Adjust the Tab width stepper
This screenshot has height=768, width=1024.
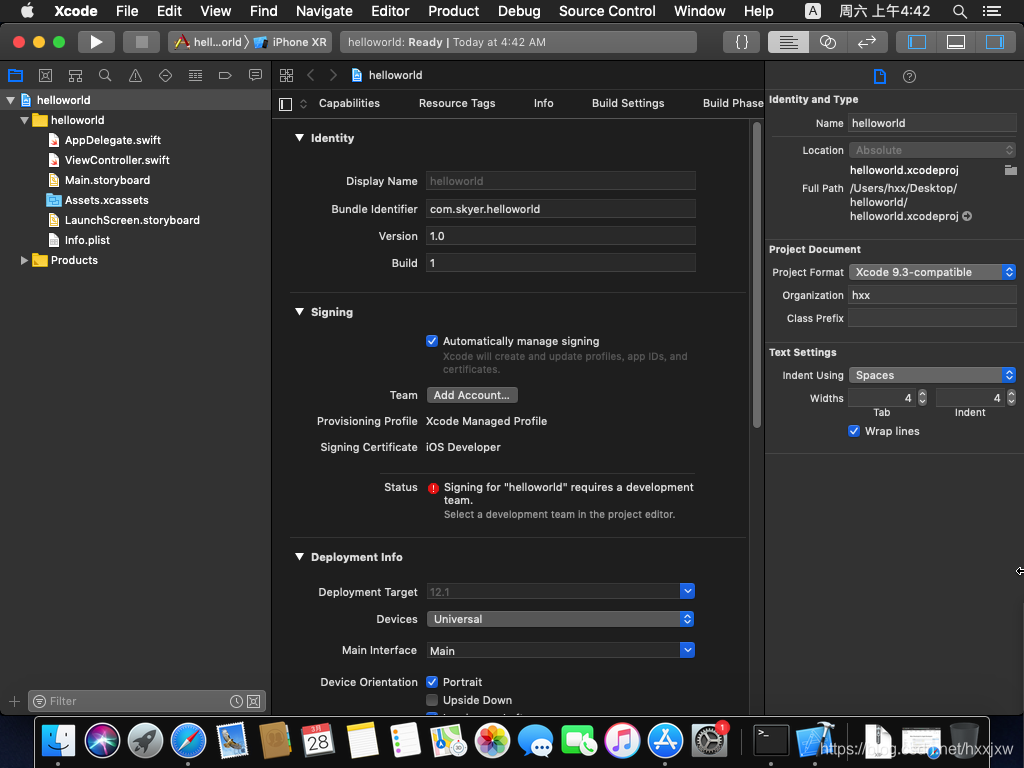pyautogui.click(x=922, y=398)
